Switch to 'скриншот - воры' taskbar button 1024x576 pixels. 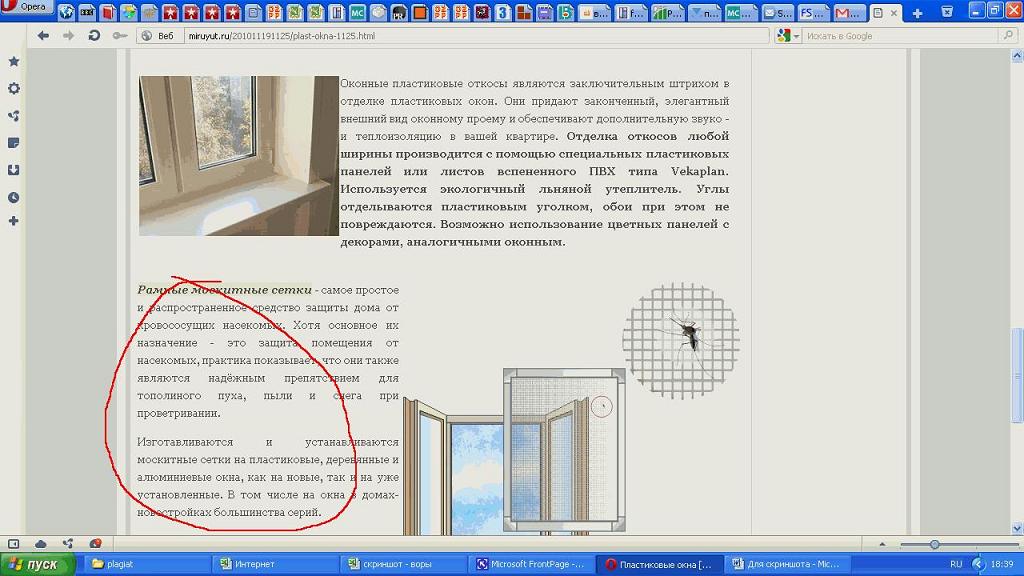(x=404, y=564)
